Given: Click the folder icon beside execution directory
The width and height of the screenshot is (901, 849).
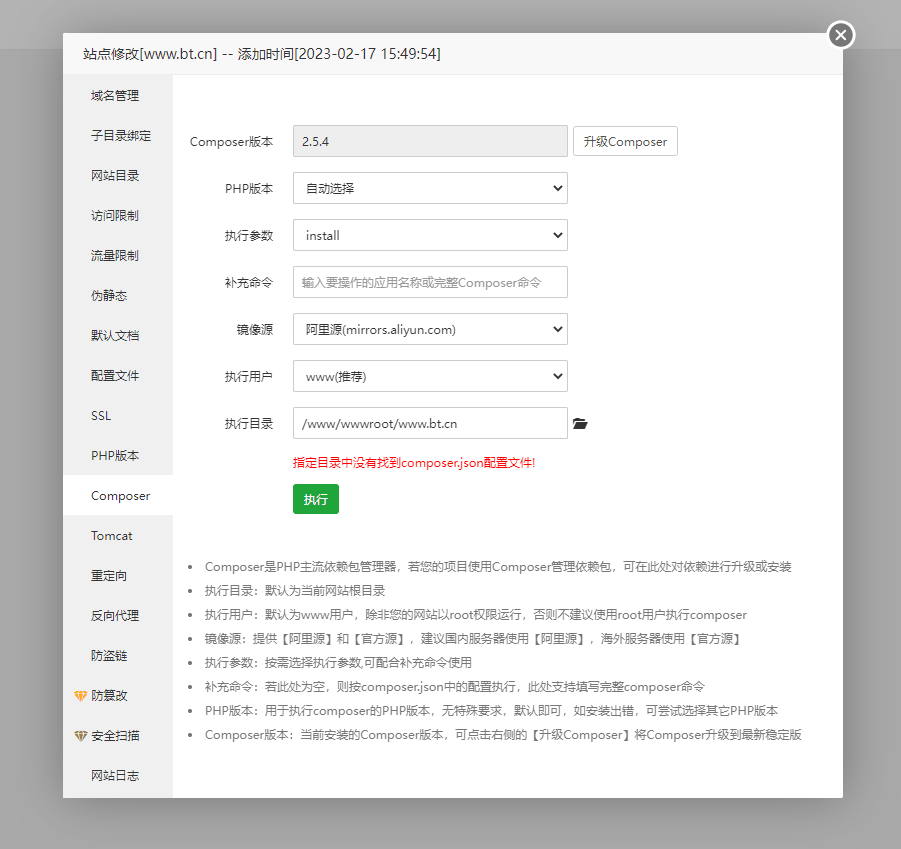Looking at the screenshot, I should click(580, 424).
